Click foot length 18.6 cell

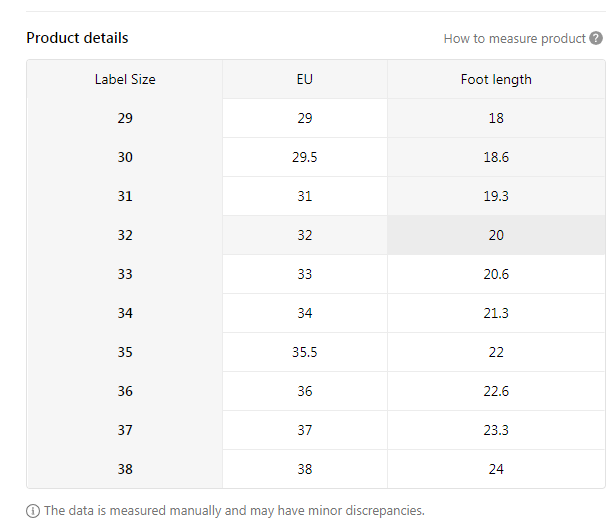tap(496, 157)
